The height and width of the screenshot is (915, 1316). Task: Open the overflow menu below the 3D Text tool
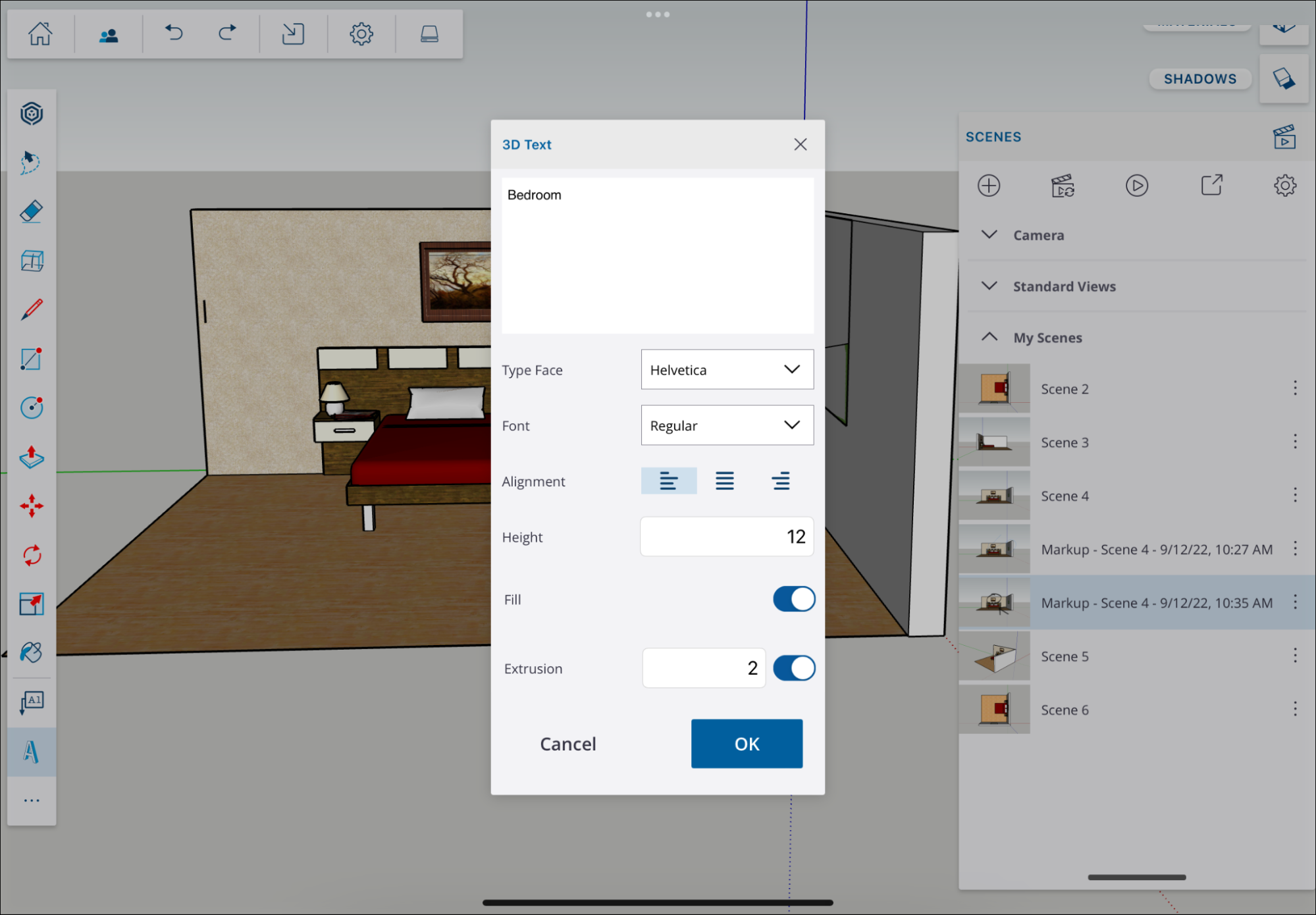point(31,799)
